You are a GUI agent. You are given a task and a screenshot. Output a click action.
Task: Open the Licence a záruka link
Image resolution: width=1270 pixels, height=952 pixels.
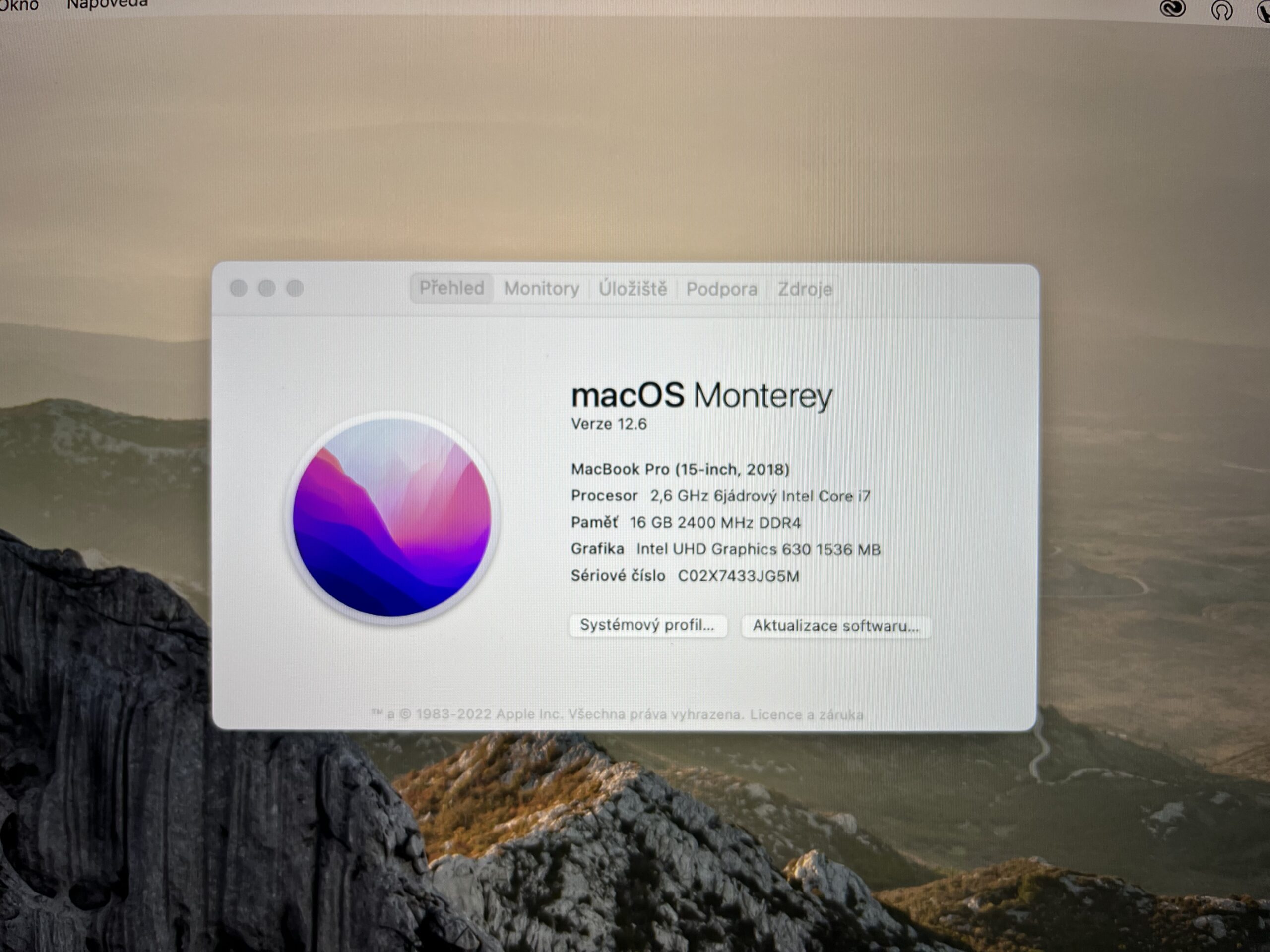tap(806, 715)
